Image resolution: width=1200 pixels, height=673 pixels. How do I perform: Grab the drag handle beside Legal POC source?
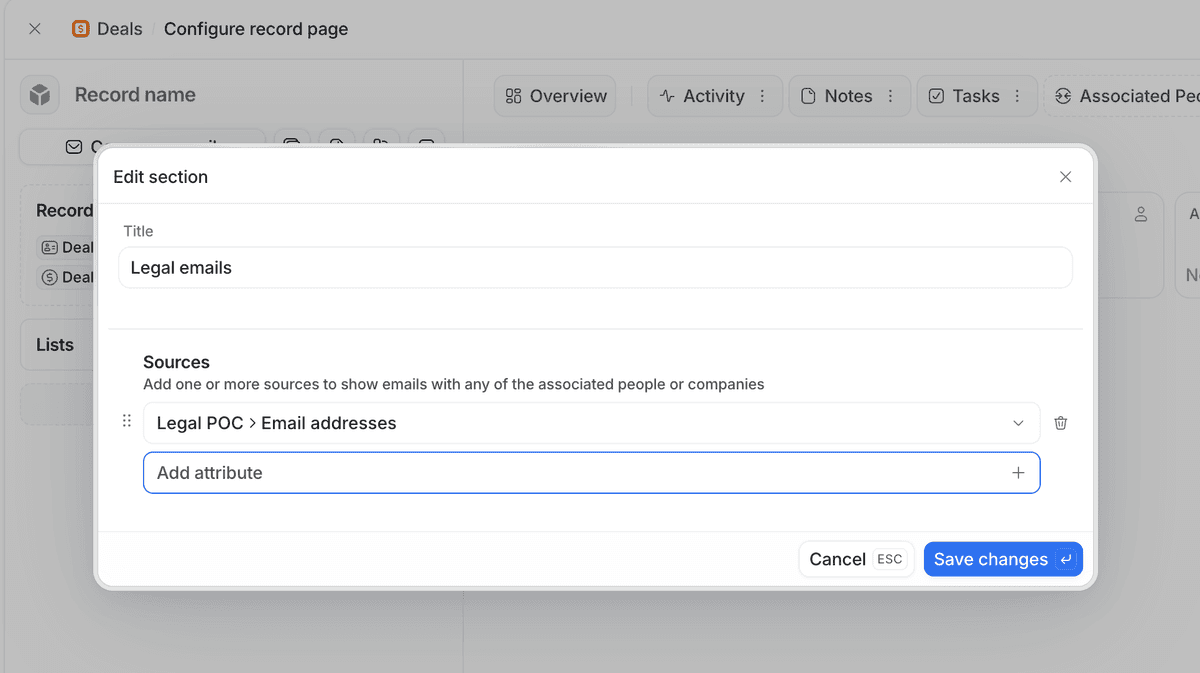pos(127,421)
